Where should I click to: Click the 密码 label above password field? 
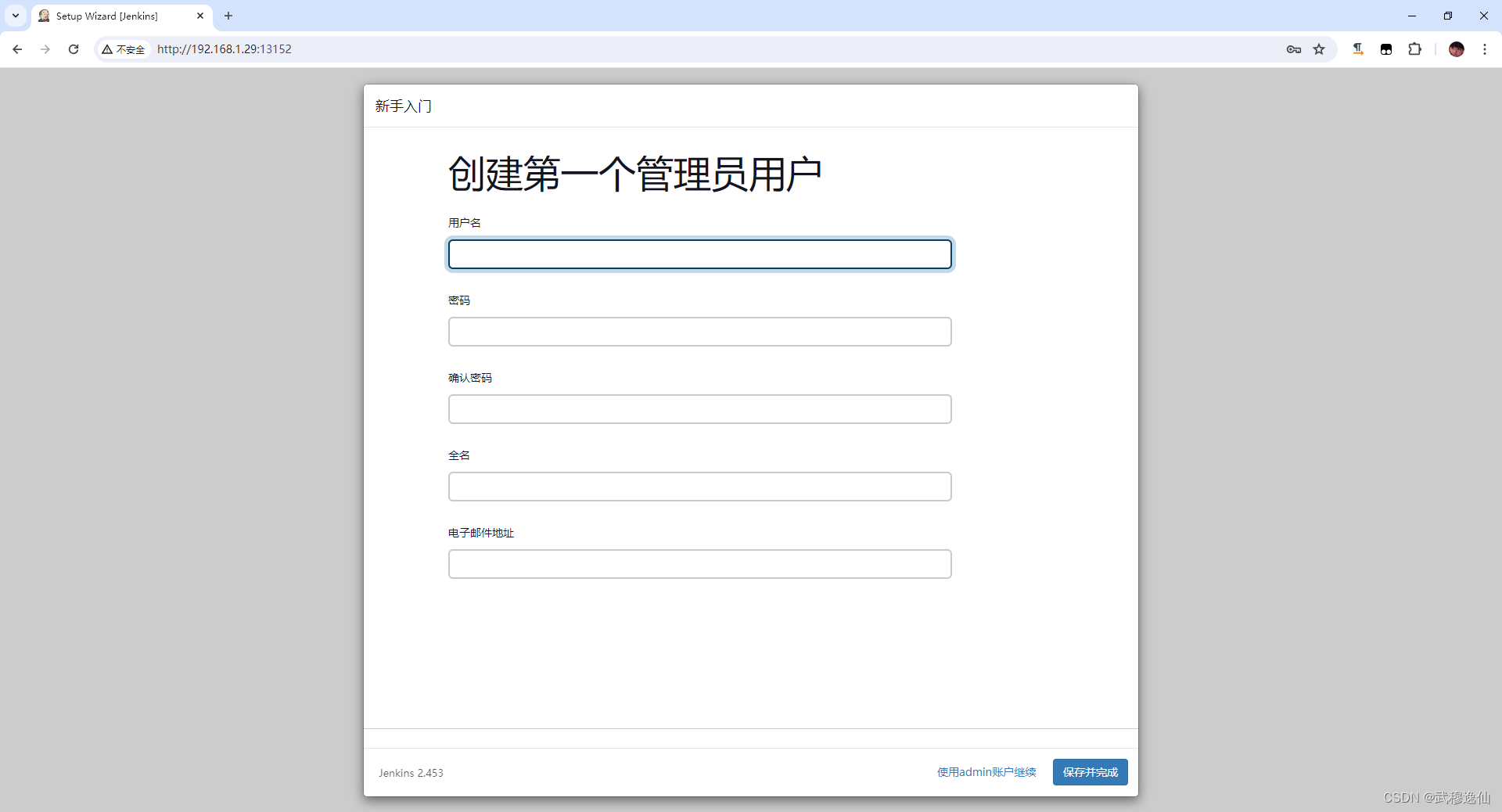459,300
